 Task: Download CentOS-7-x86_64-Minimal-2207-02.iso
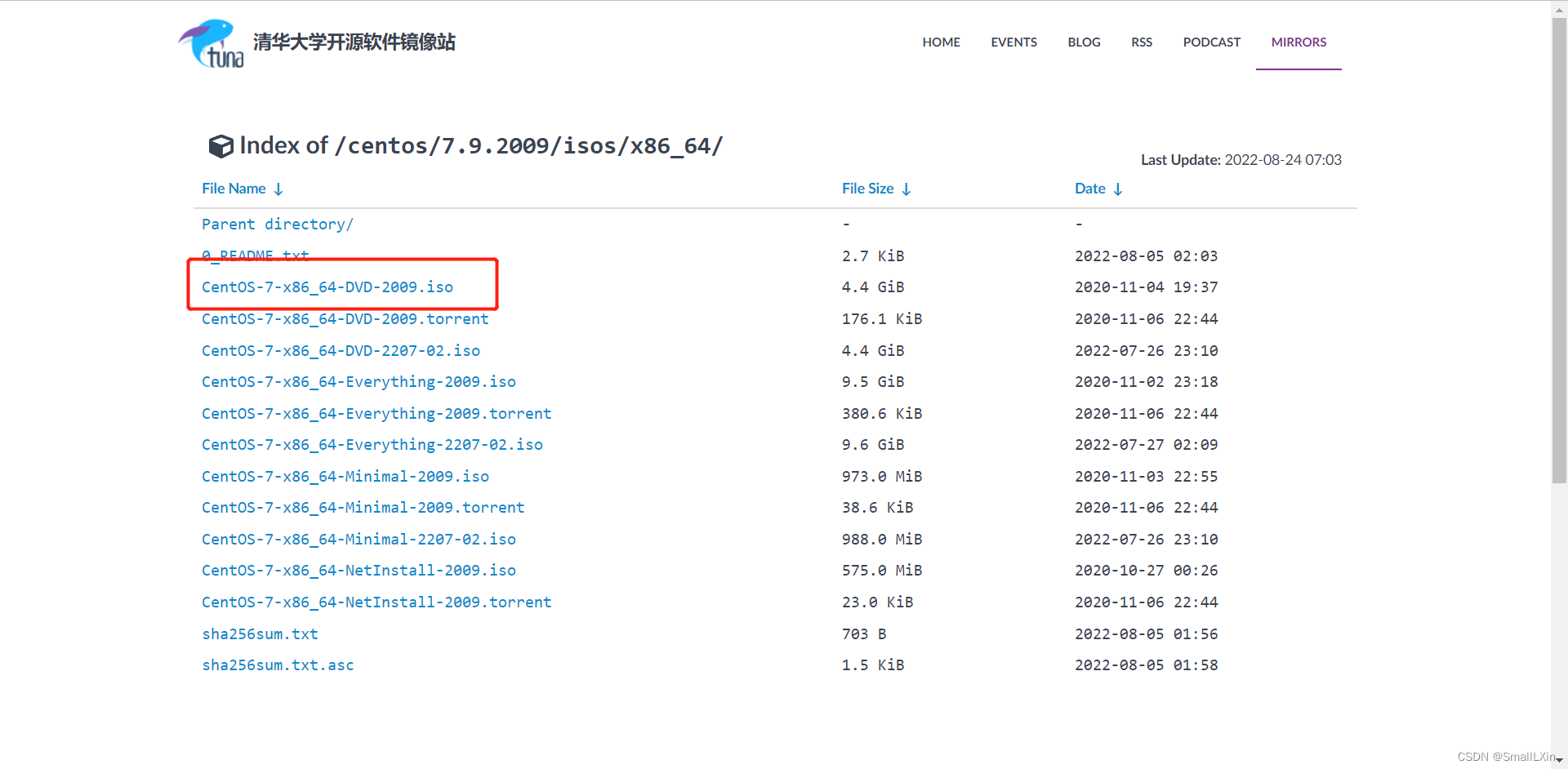click(x=359, y=540)
